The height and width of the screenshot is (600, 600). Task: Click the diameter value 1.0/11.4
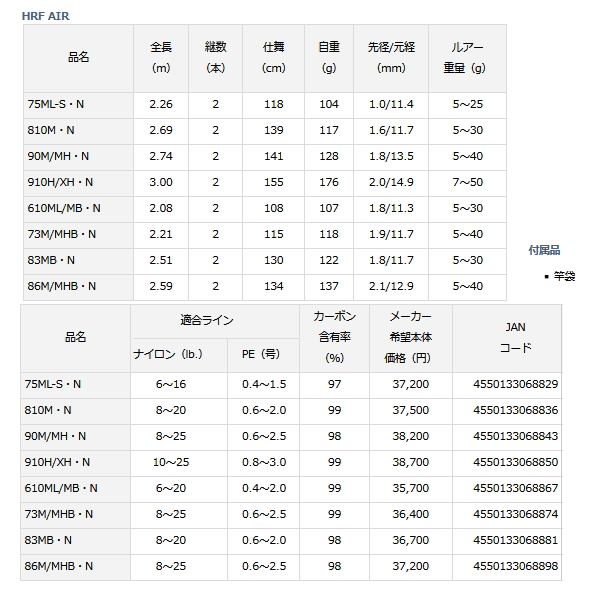click(x=391, y=104)
